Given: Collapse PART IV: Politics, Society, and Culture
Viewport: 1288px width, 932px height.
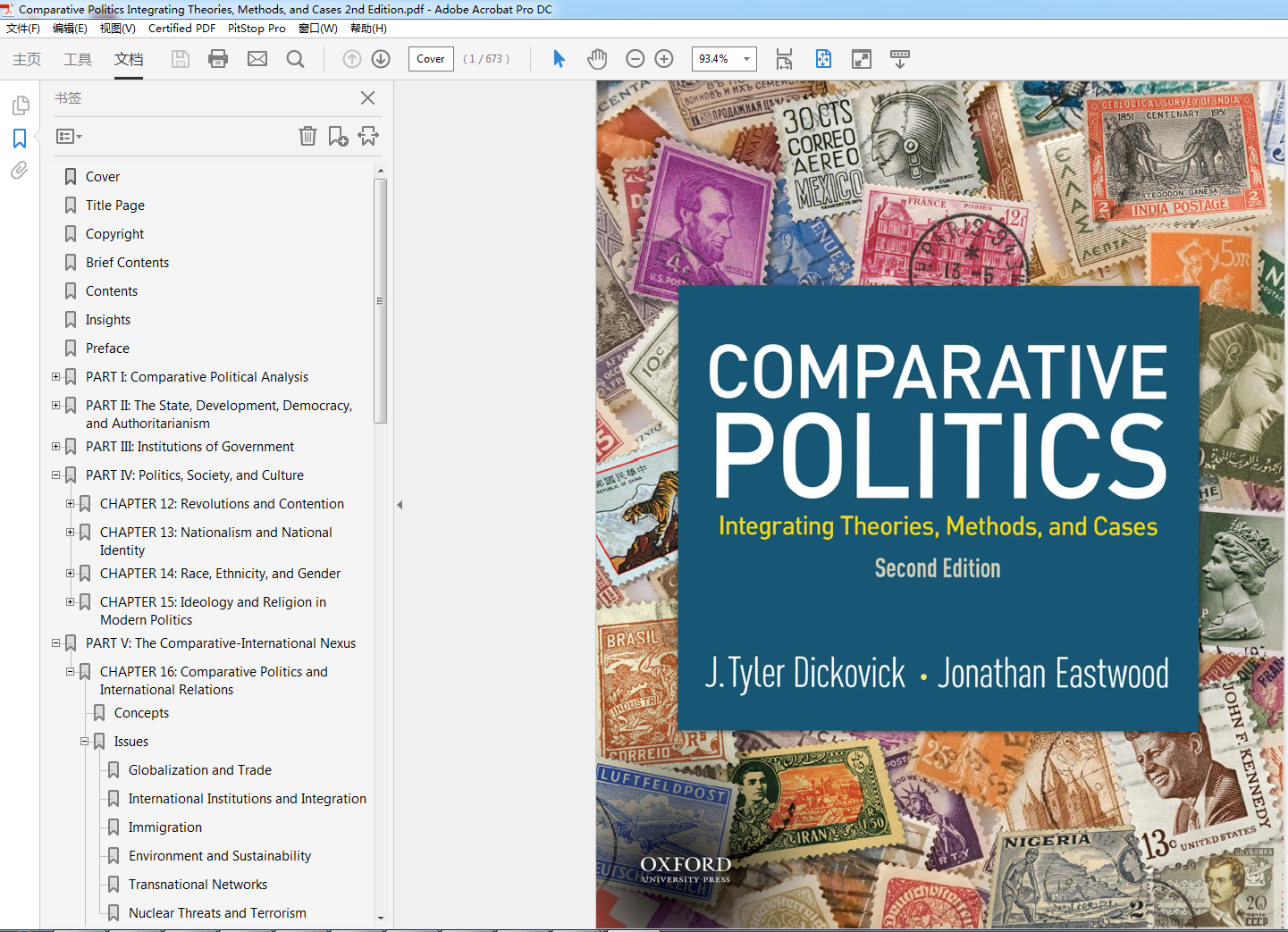Looking at the screenshot, I should tap(56, 475).
